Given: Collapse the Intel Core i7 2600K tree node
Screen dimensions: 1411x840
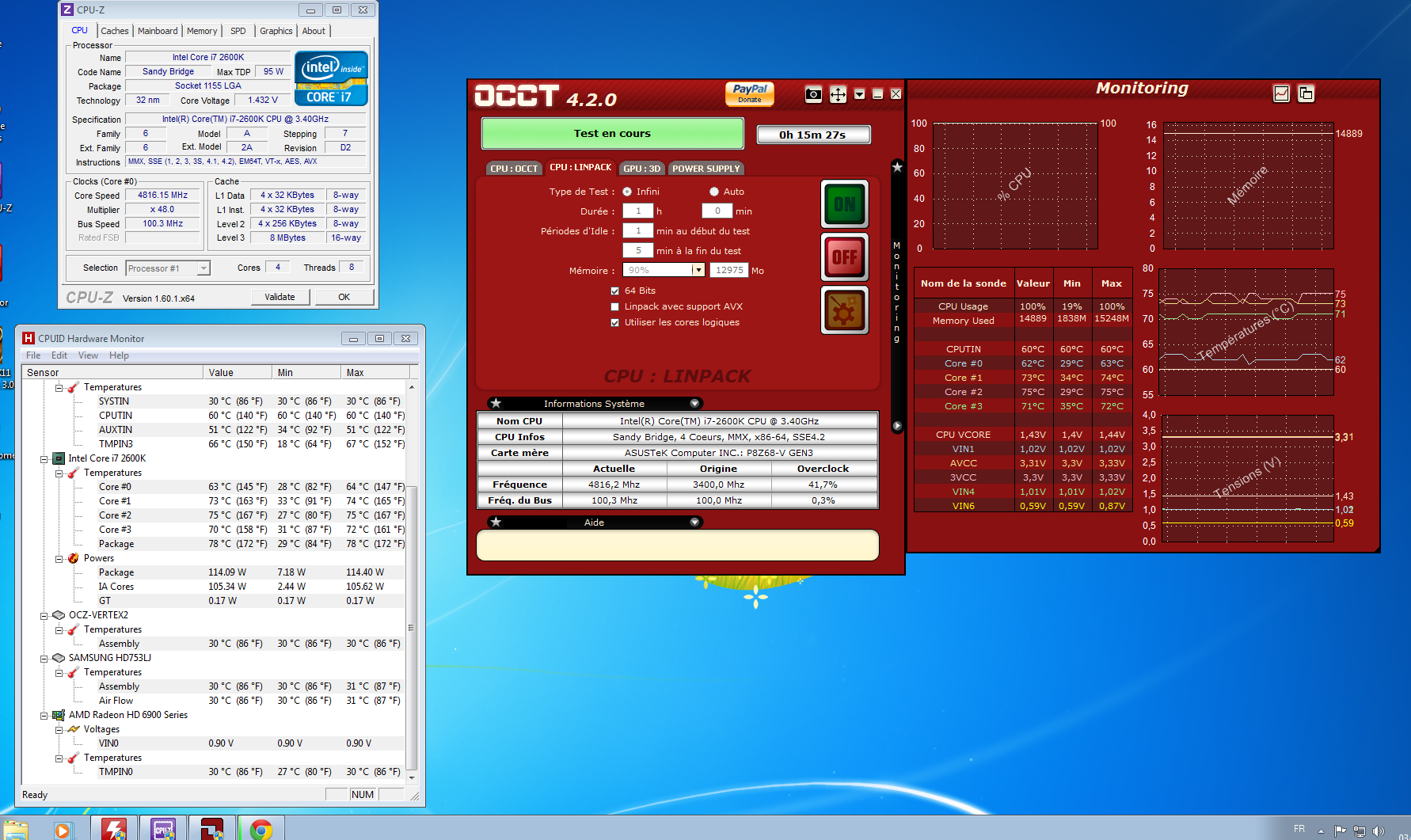Looking at the screenshot, I should click(44, 459).
